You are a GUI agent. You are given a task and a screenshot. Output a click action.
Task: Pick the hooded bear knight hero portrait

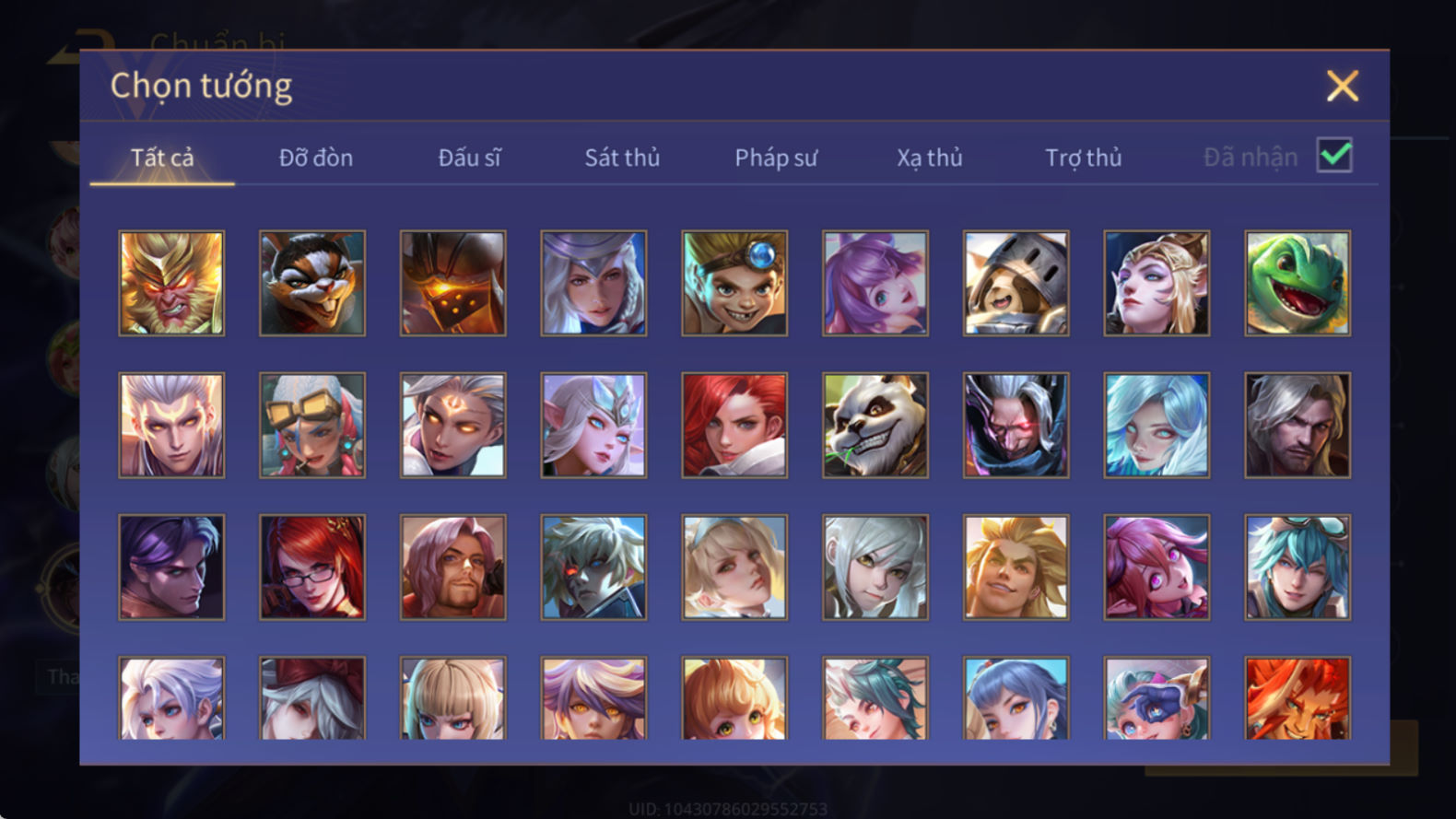coord(1016,283)
